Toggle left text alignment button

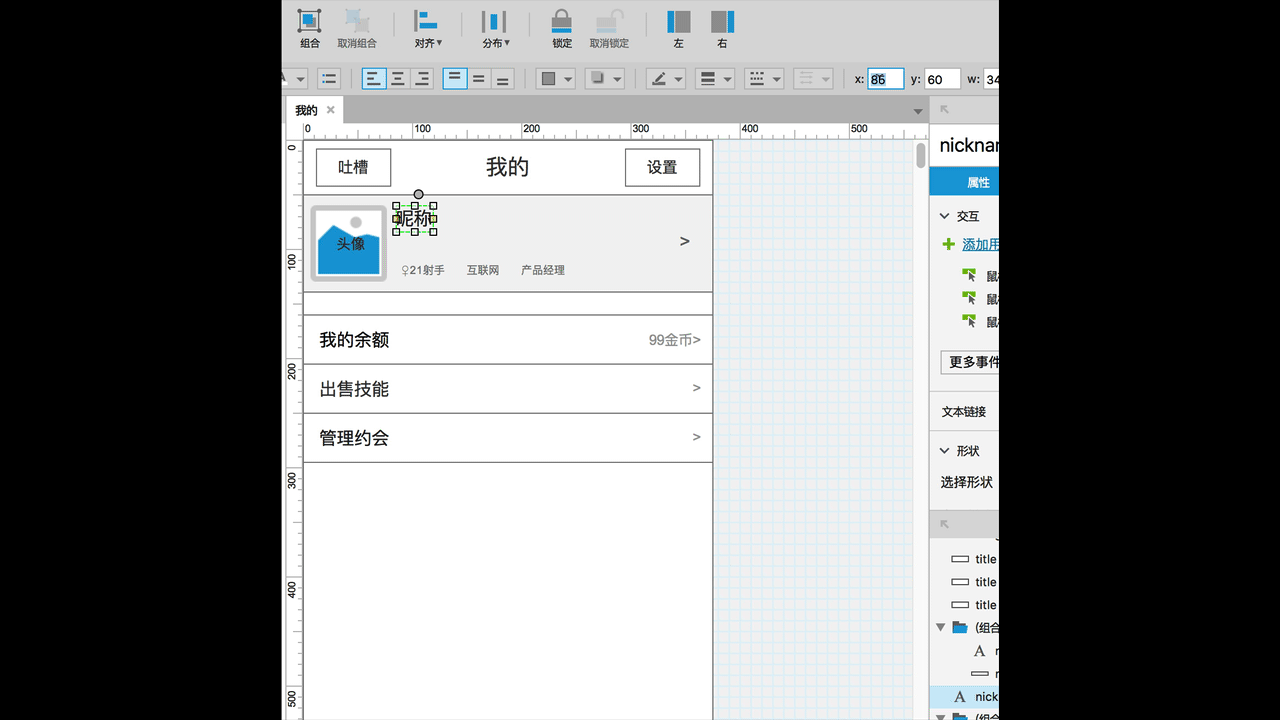point(374,79)
